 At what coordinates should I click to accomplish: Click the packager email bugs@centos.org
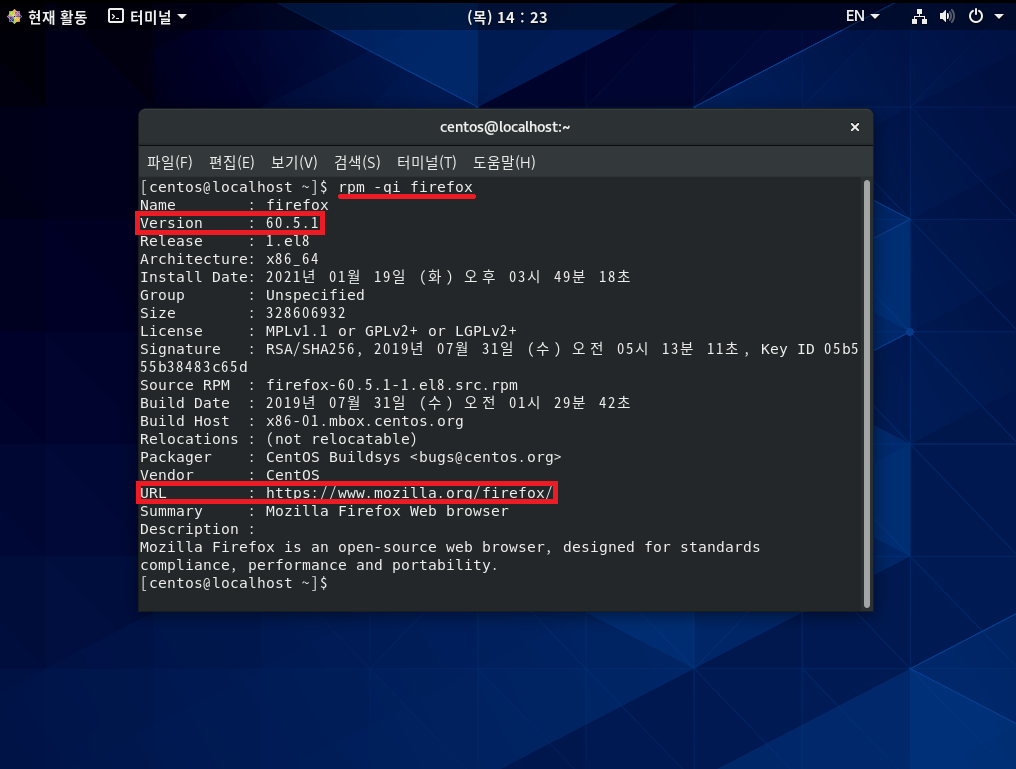(x=485, y=457)
